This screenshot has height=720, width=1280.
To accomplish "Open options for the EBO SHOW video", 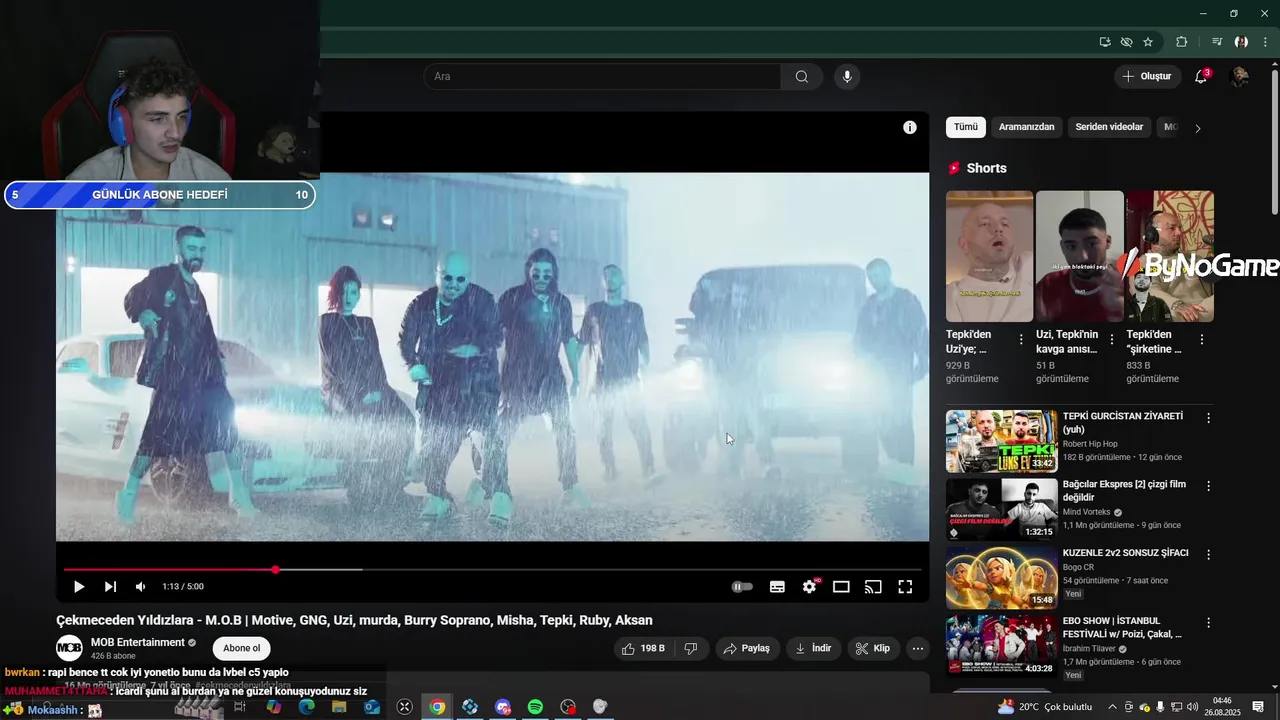I will 1208,622.
